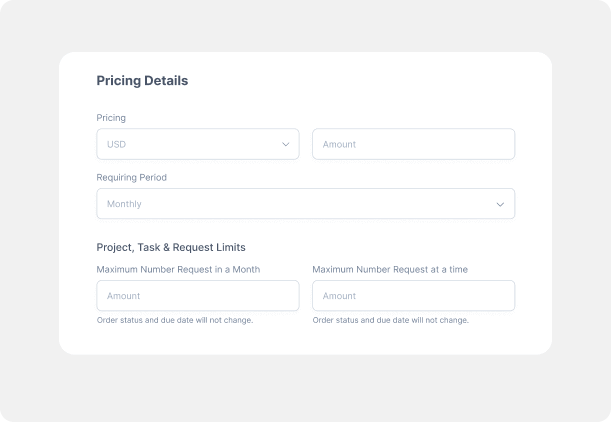
Task: Click the Requiring Period label
Action: coord(132,177)
